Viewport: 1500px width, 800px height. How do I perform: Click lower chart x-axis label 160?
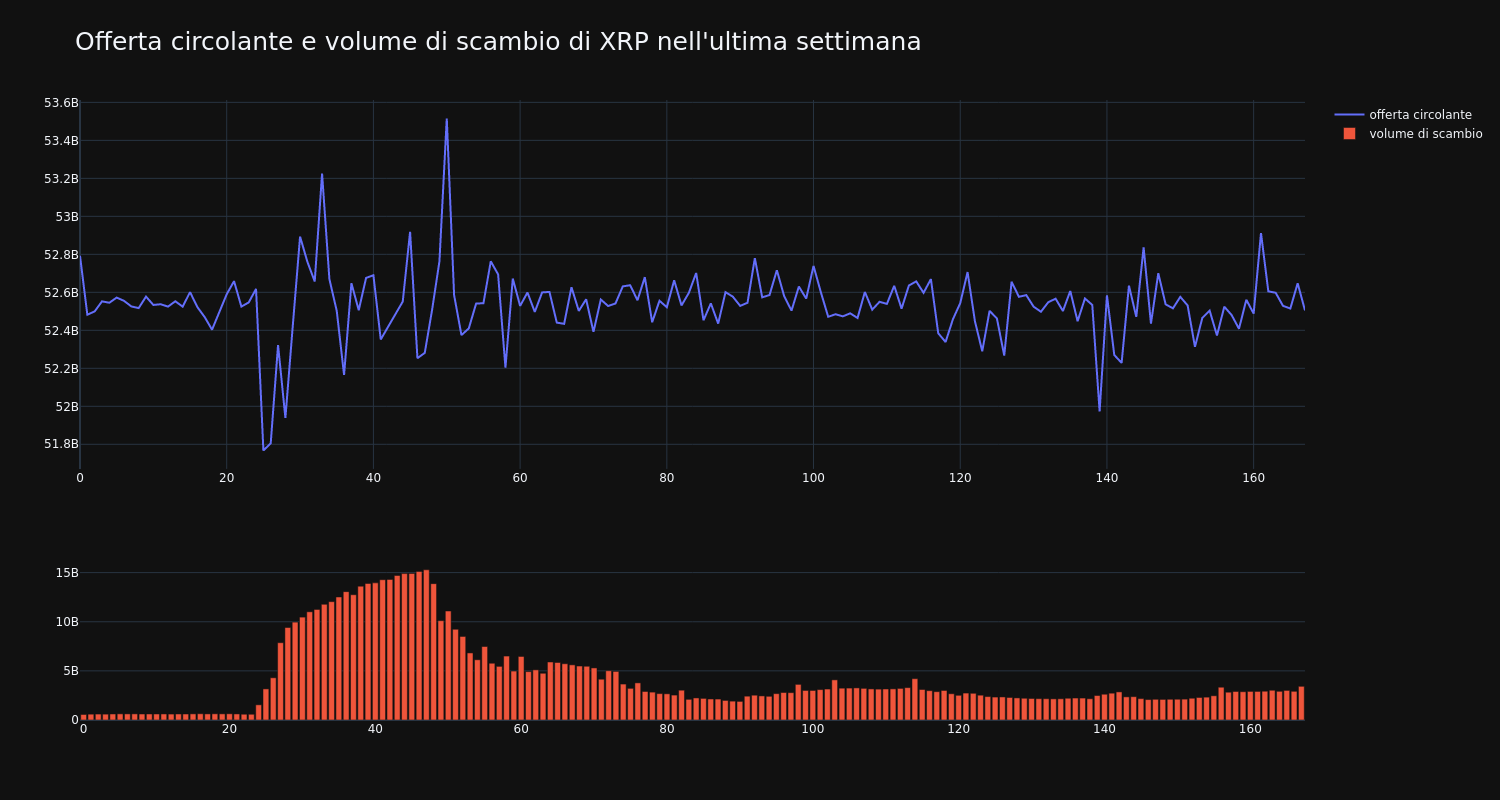click(1251, 729)
